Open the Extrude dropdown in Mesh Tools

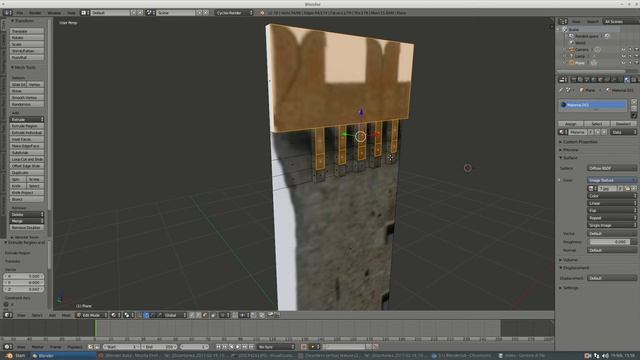(x=27, y=120)
